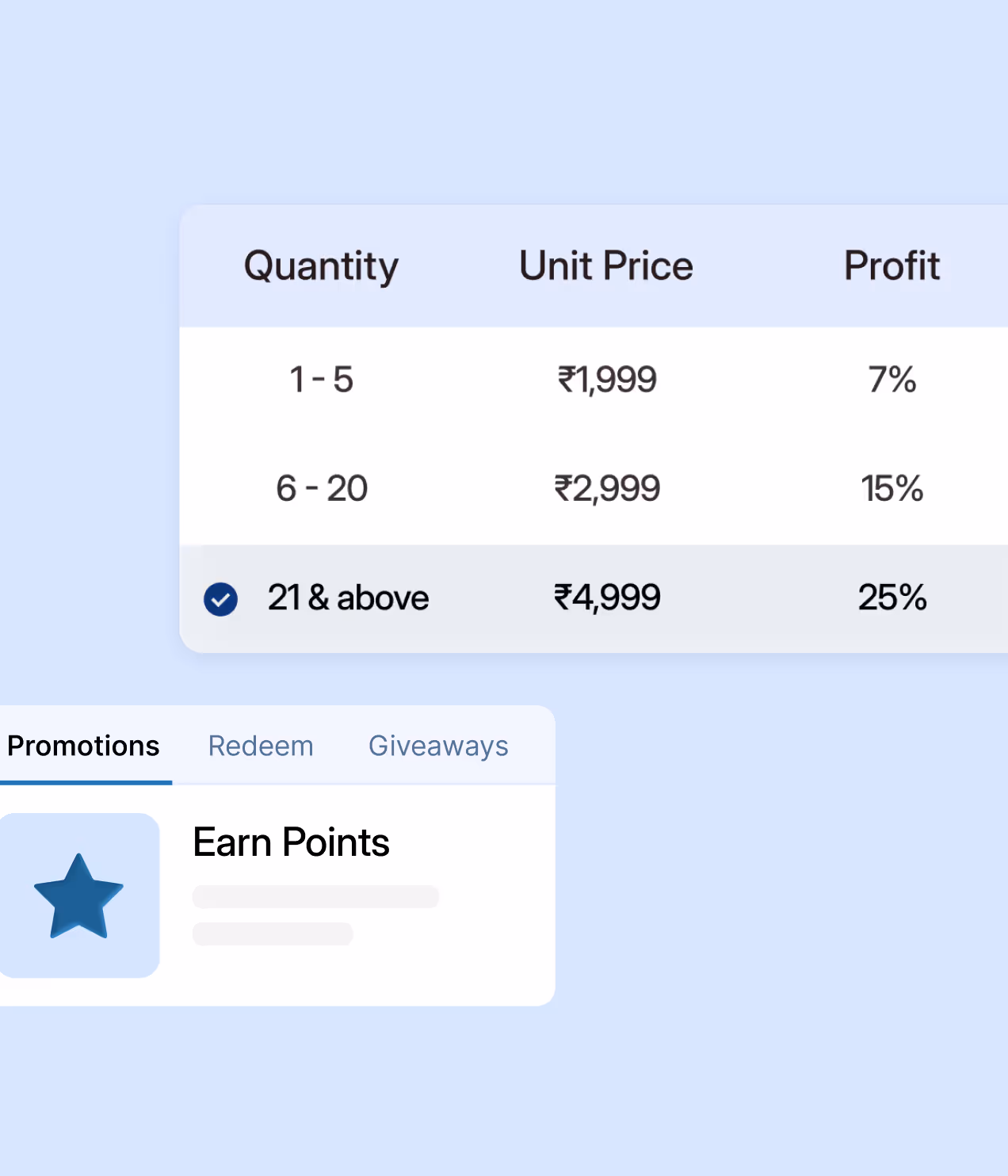
Task: Click the Earn Points title
Action: click(291, 842)
